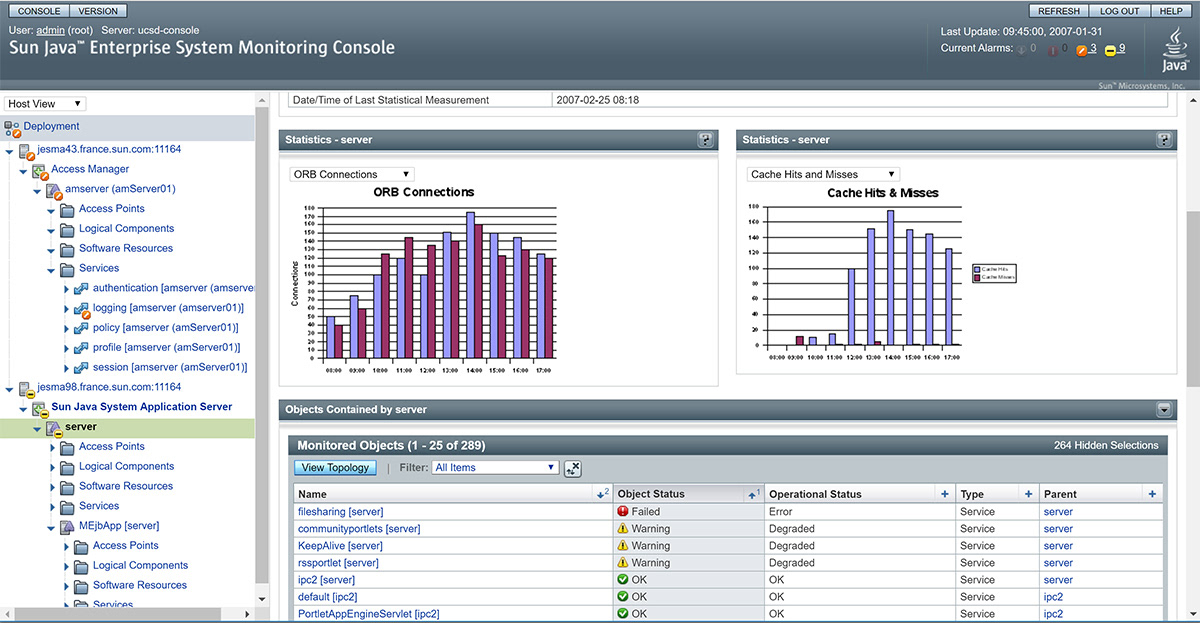Click help icon on the Cache Hits statistics panel
The height and width of the screenshot is (623, 1200).
pyautogui.click(x=1164, y=140)
